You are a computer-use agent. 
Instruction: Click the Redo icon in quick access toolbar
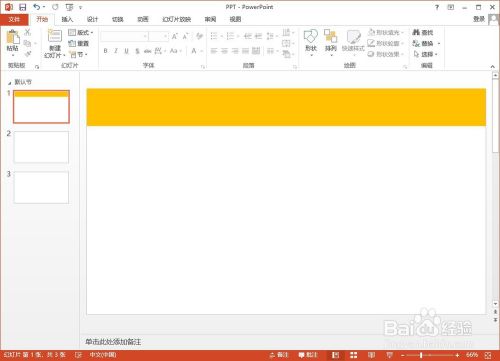[55, 7]
